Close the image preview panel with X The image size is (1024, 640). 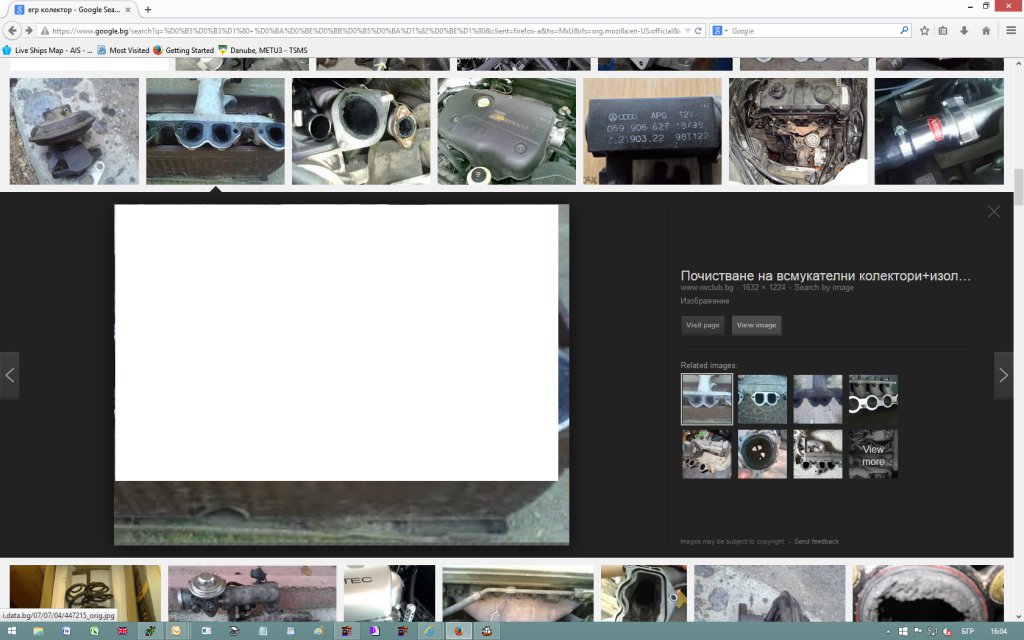coord(993,212)
